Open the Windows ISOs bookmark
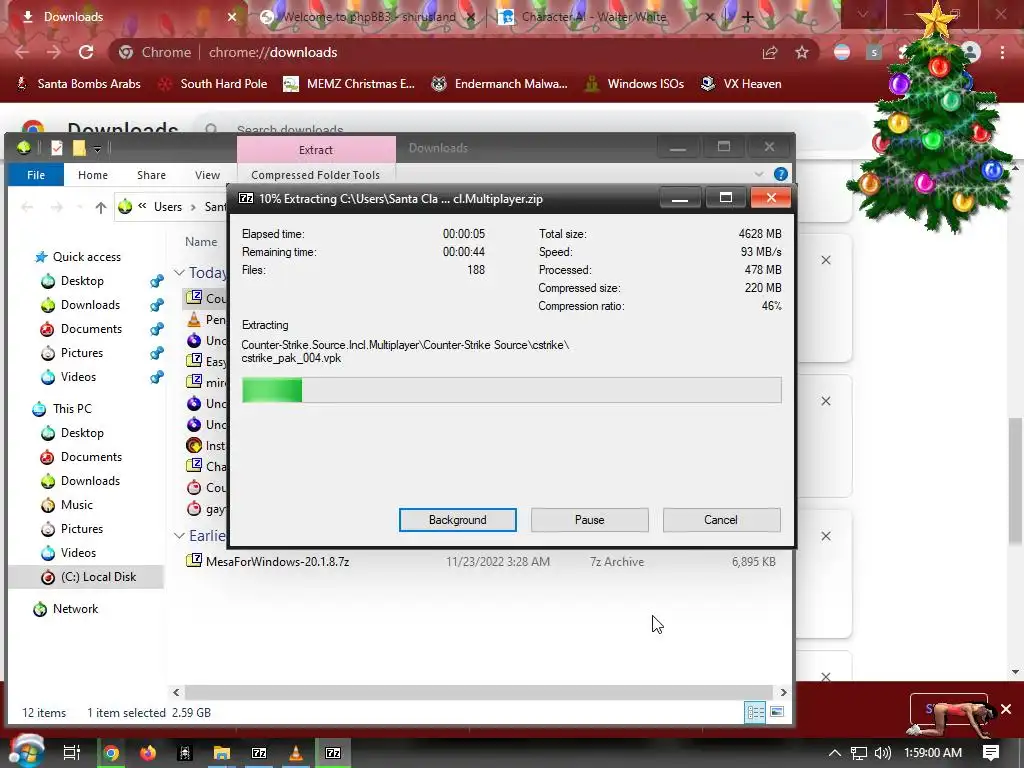 (634, 84)
